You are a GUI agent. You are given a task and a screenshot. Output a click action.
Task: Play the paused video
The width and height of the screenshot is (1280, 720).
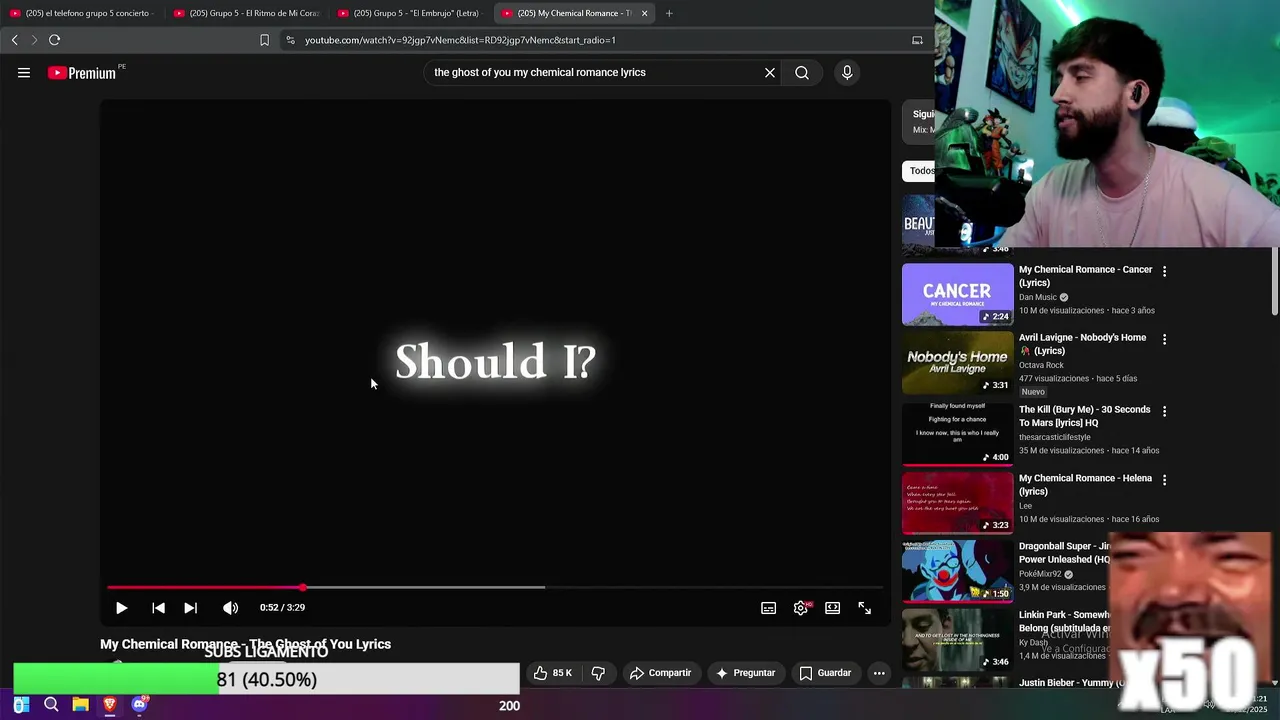pos(121,608)
